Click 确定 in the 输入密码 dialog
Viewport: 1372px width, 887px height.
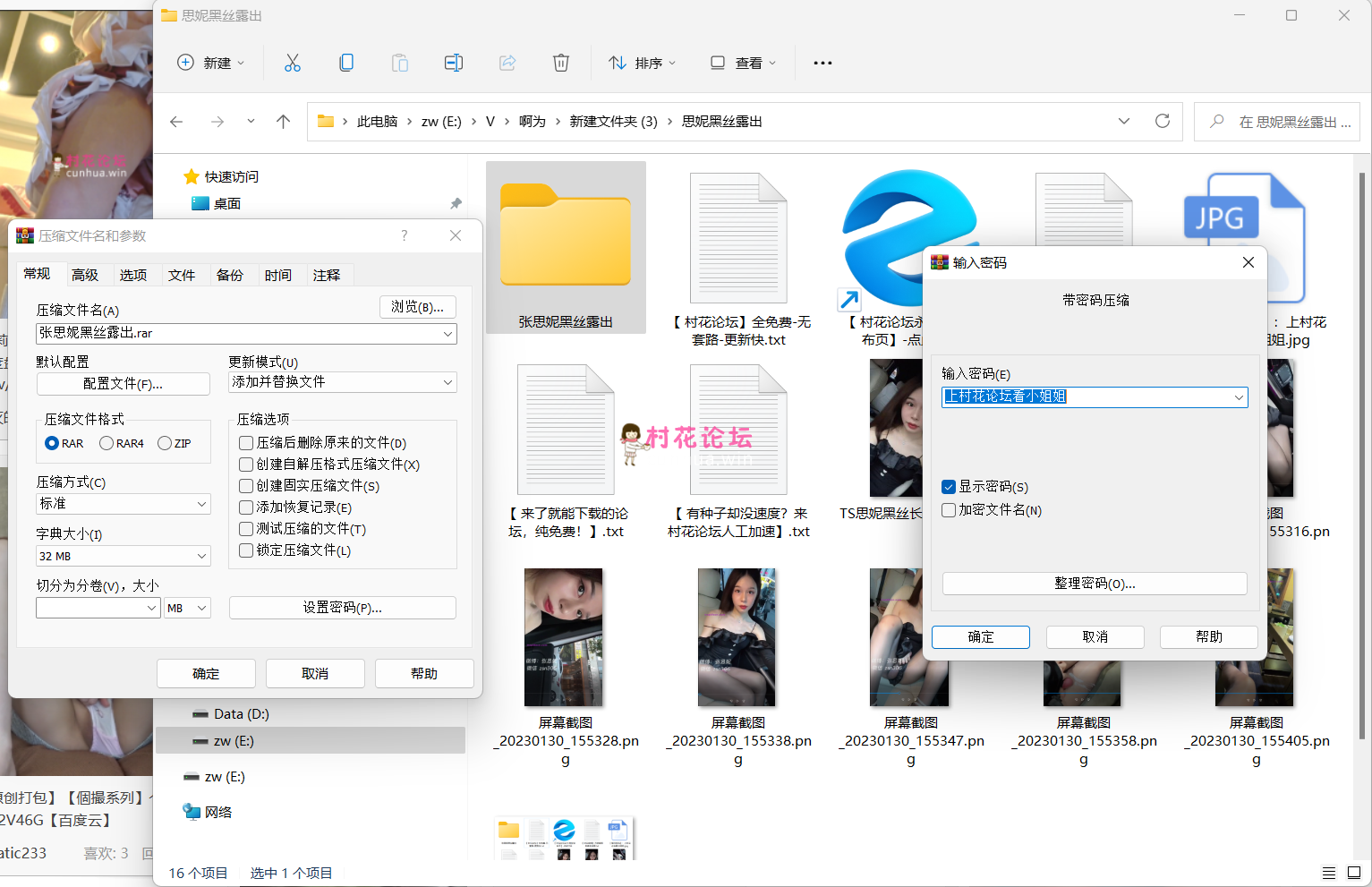point(981,637)
